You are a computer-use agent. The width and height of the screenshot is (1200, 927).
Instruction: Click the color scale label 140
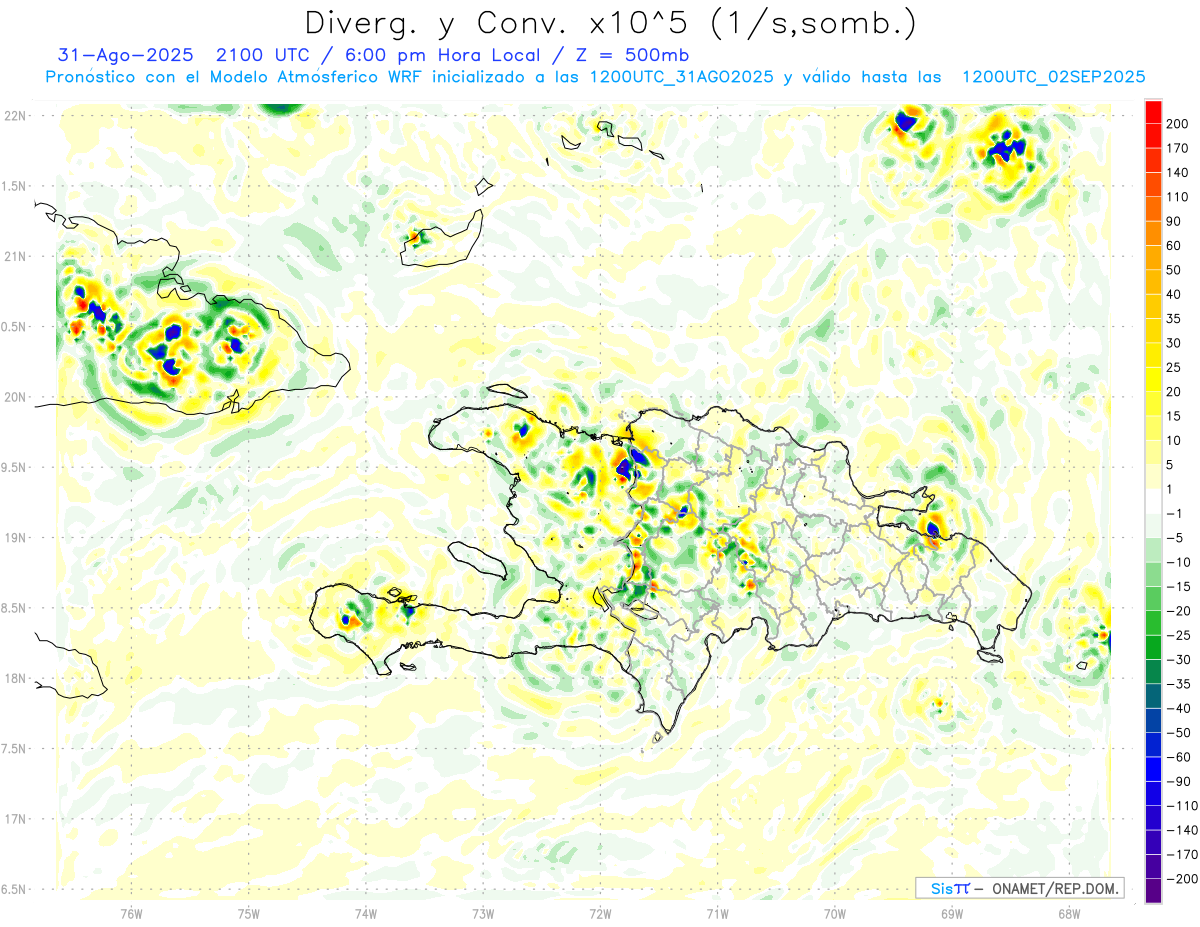point(1177,172)
